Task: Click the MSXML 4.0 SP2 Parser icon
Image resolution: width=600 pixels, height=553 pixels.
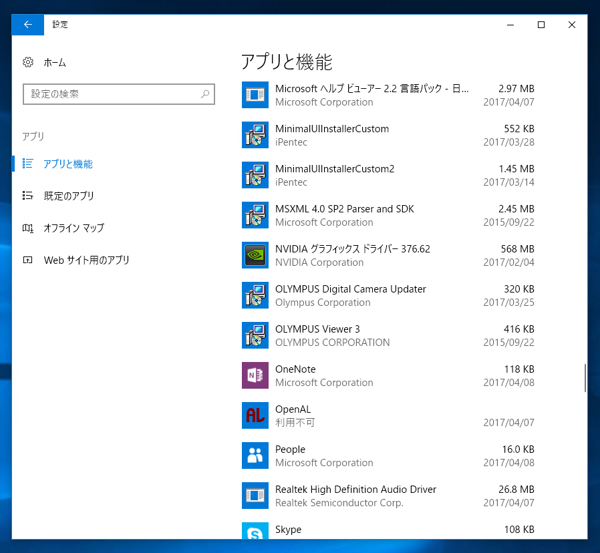Action: pyautogui.click(x=255, y=215)
